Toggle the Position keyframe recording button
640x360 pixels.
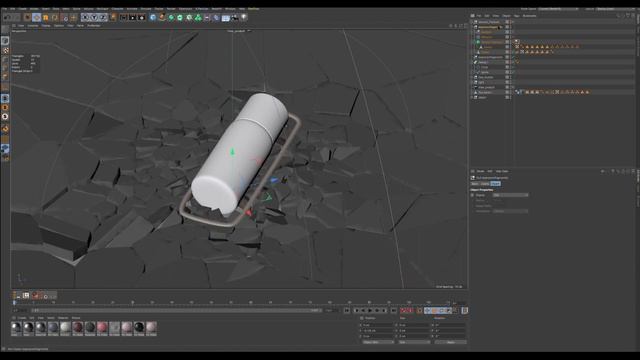click(x=427, y=311)
